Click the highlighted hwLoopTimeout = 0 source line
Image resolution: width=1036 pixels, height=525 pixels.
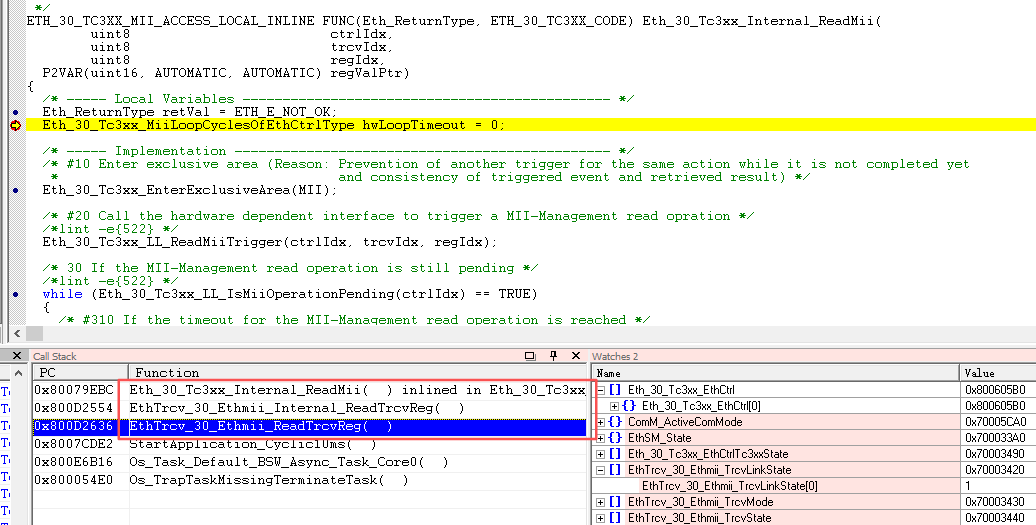coord(531,125)
